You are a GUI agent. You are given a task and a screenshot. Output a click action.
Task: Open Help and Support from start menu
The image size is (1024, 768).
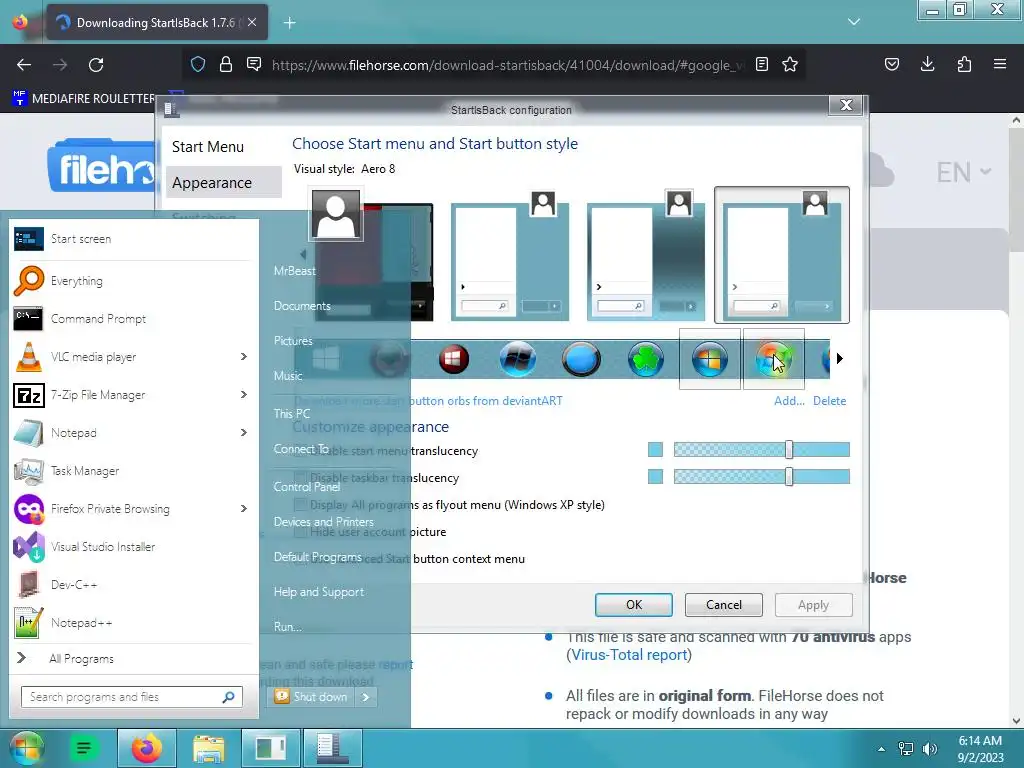tap(319, 592)
